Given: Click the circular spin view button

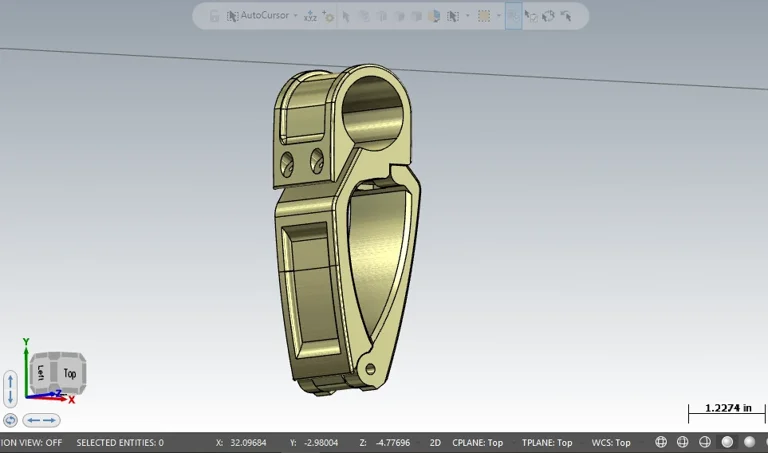Looking at the screenshot, I should click(10, 421).
